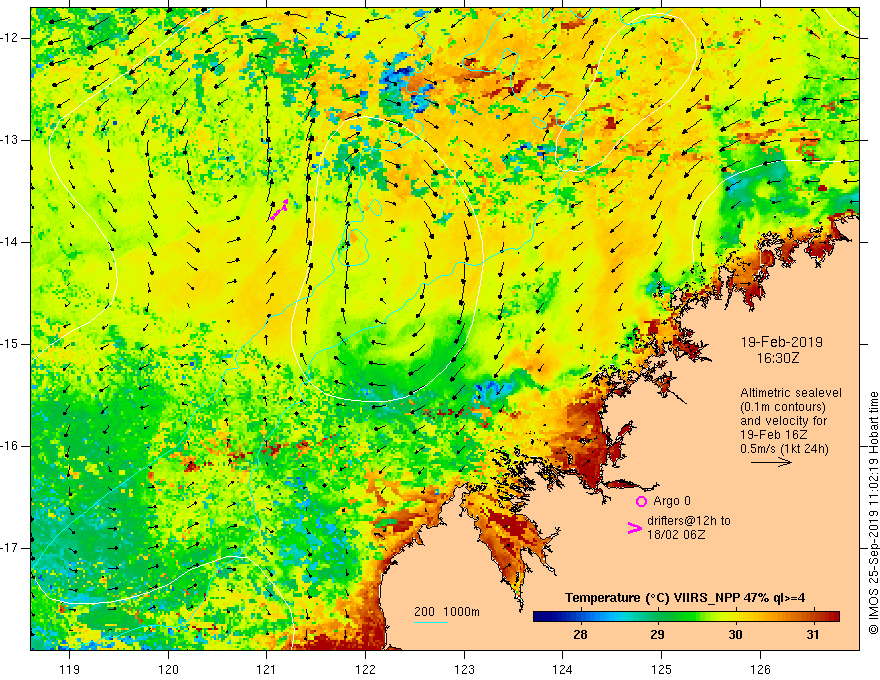Screen dimensions: 880x680
Task: Click the longitude axis label 121
Action: [267, 669]
